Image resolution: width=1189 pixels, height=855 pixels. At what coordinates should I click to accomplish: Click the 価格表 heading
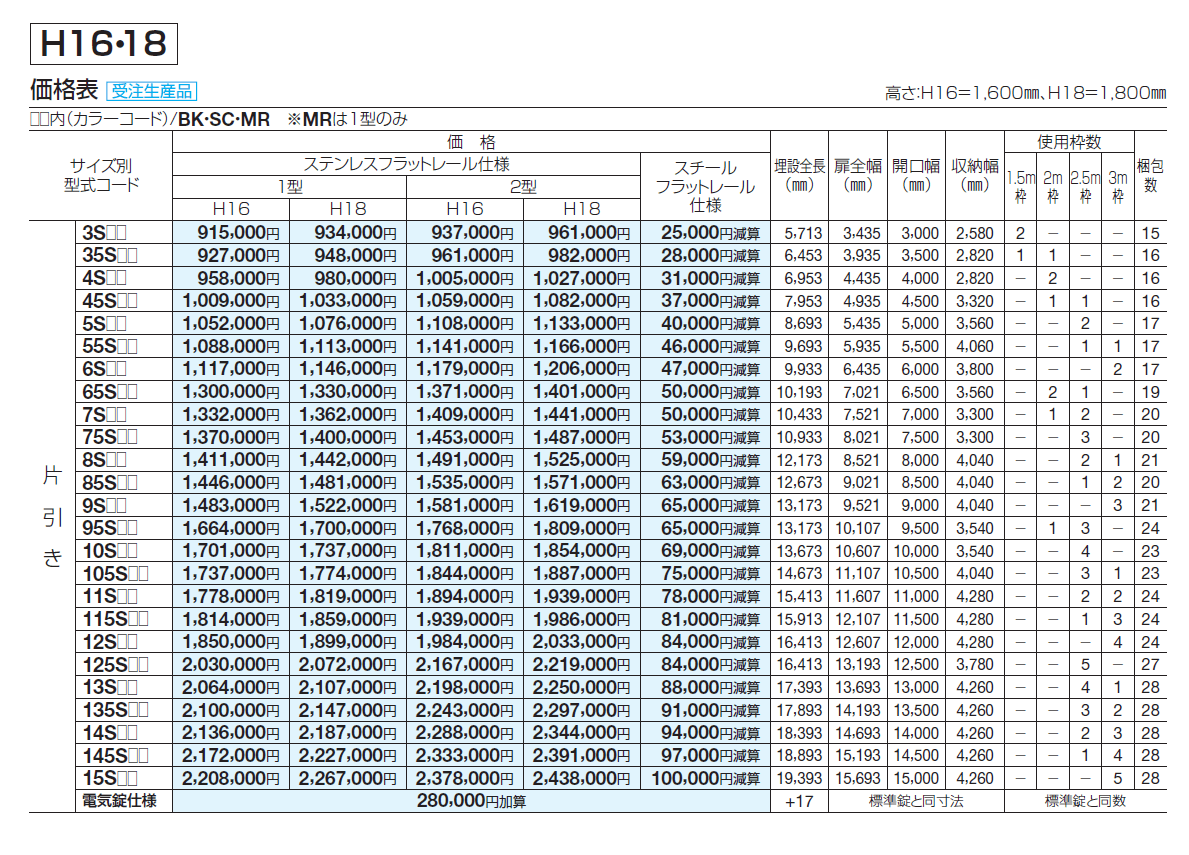click(63, 91)
